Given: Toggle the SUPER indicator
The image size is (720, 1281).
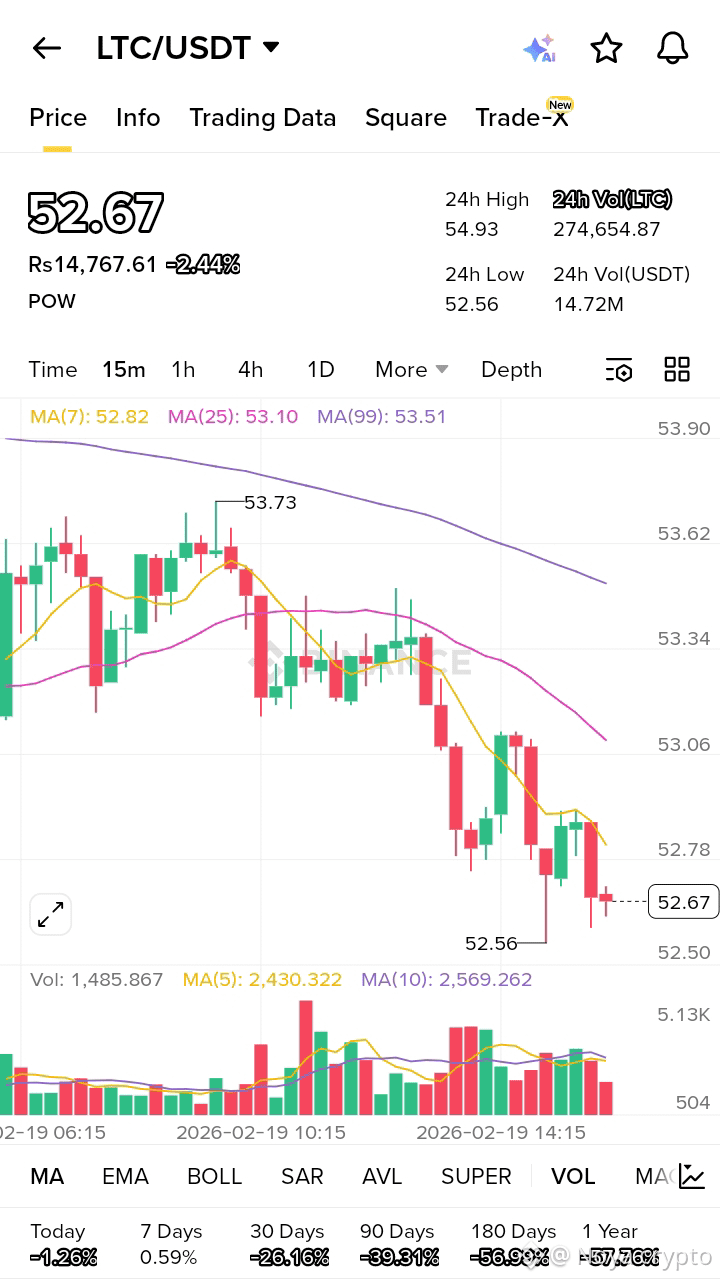Looking at the screenshot, I should click(x=476, y=1176).
